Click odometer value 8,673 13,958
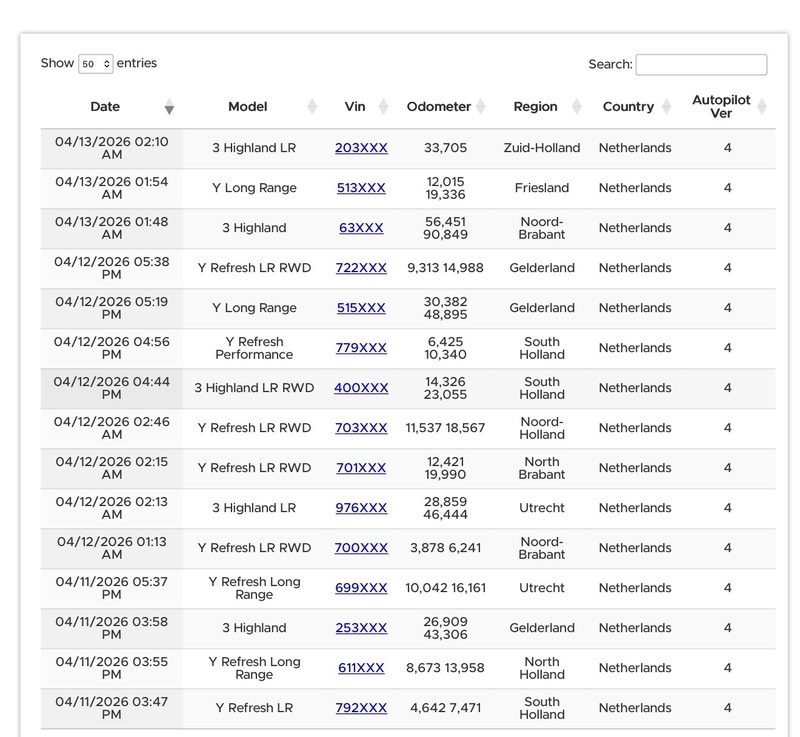The height and width of the screenshot is (737, 800). [445, 668]
